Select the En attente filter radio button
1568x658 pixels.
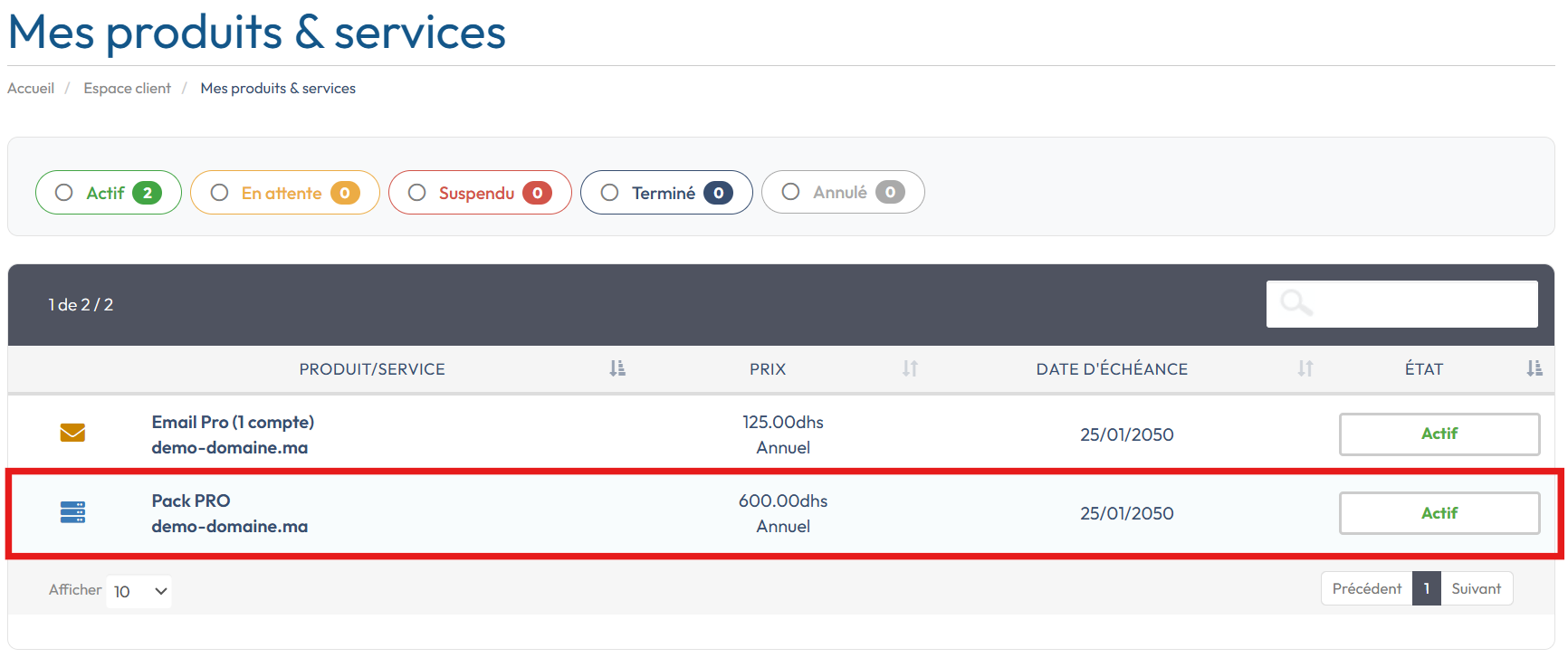(219, 193)
